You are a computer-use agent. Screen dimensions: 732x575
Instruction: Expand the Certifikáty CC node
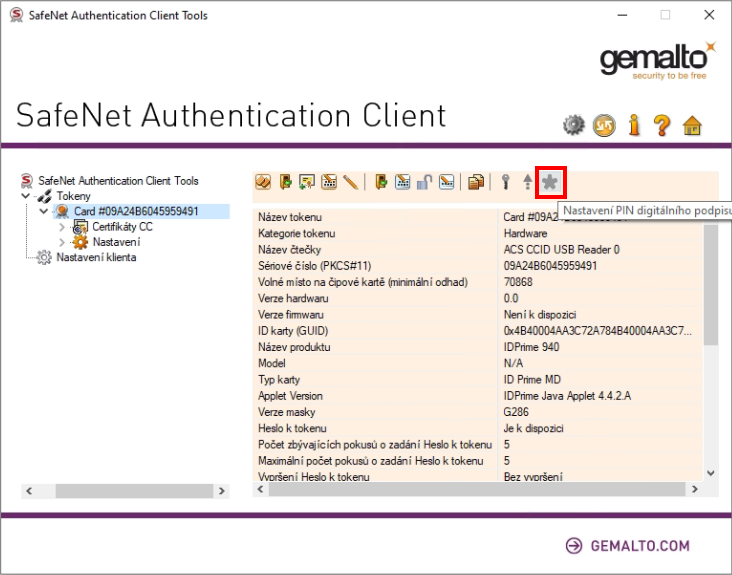click(62, 227)
